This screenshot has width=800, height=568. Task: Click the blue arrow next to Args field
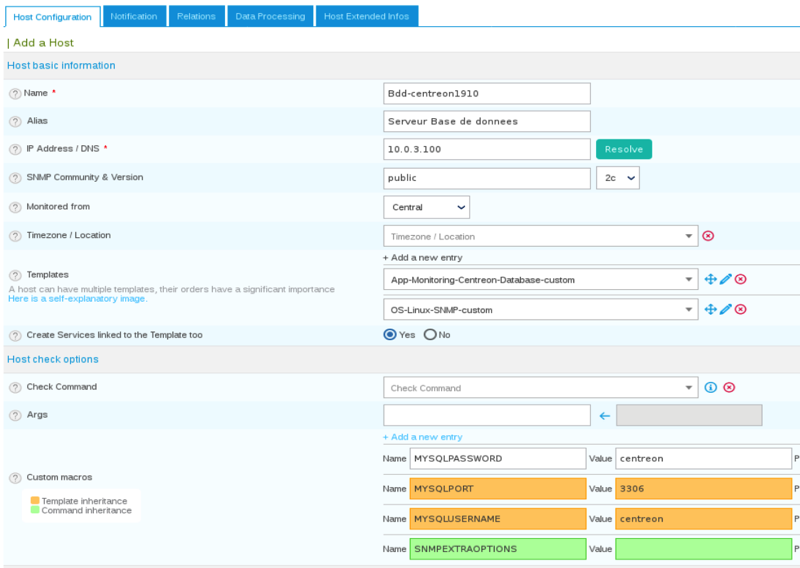click(x=604, y=416)
